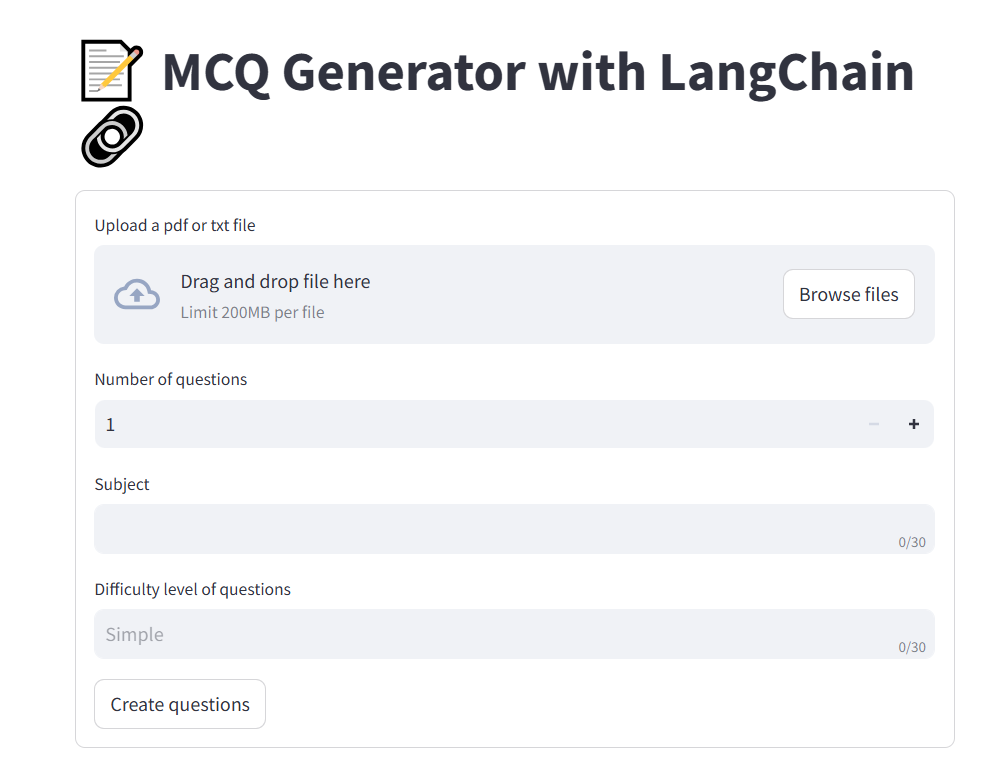Screen dimensions: 996x763
Task: Select the Difficulty level input with Simple placeholder
Action: pos(490,634)
